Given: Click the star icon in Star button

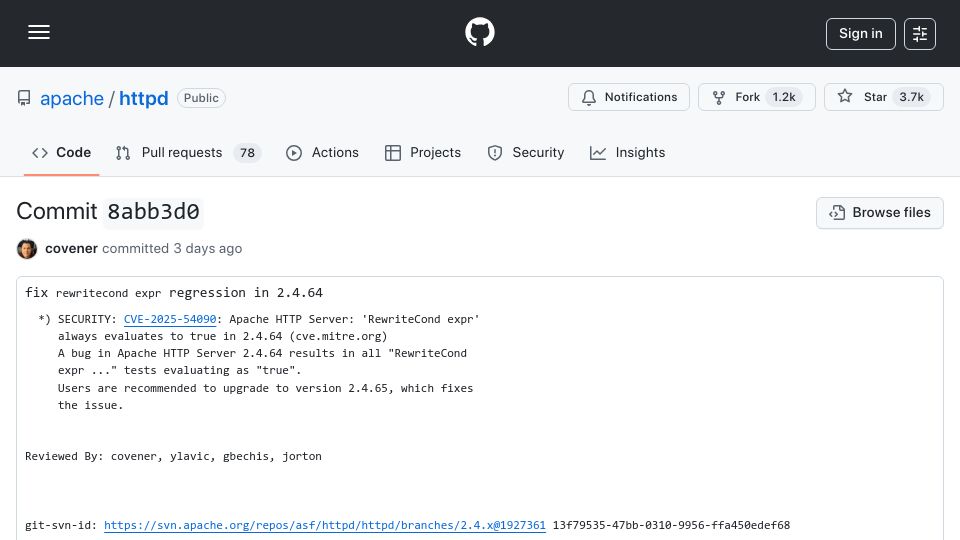Looking at the screenshot, I should (x=845, y=96).
